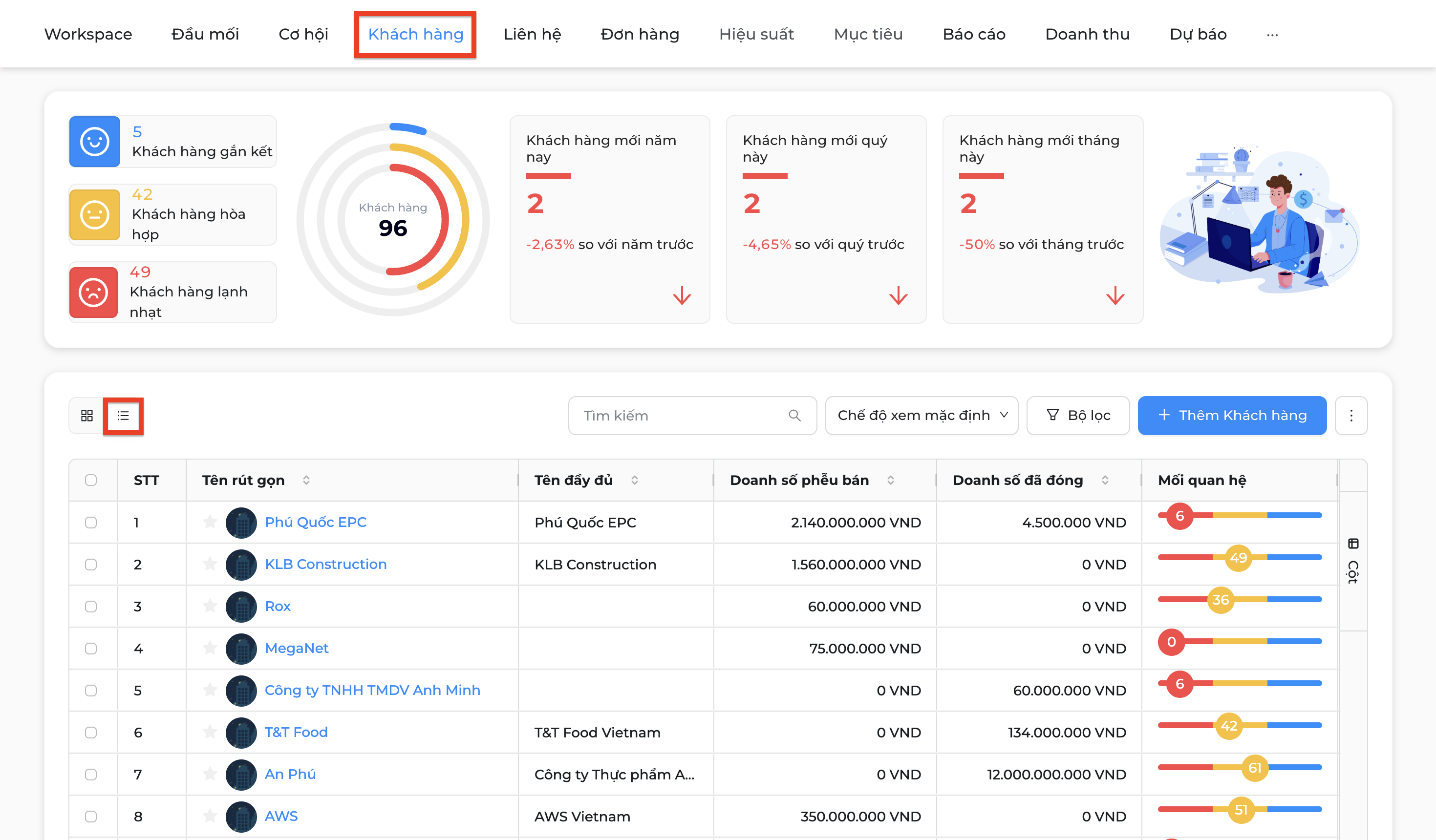1436x840 pixels.
Task: Check the An Phú row checkbox
Action: tap(90, 775)
